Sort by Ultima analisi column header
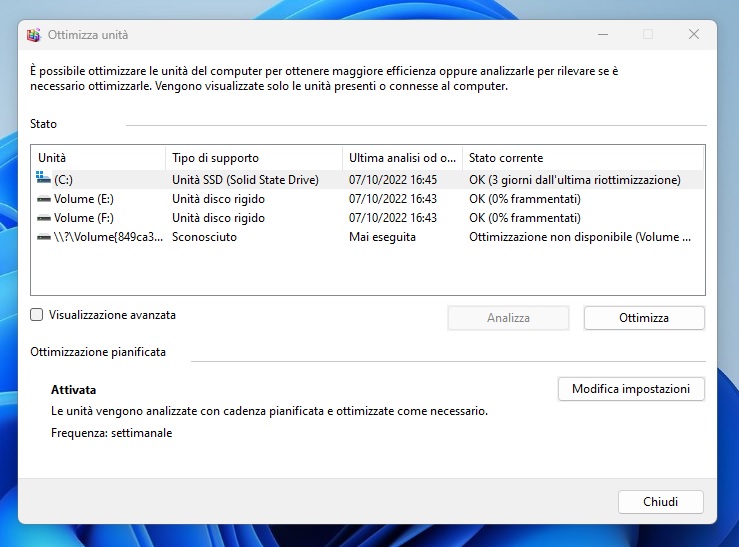 pos(402,158)
